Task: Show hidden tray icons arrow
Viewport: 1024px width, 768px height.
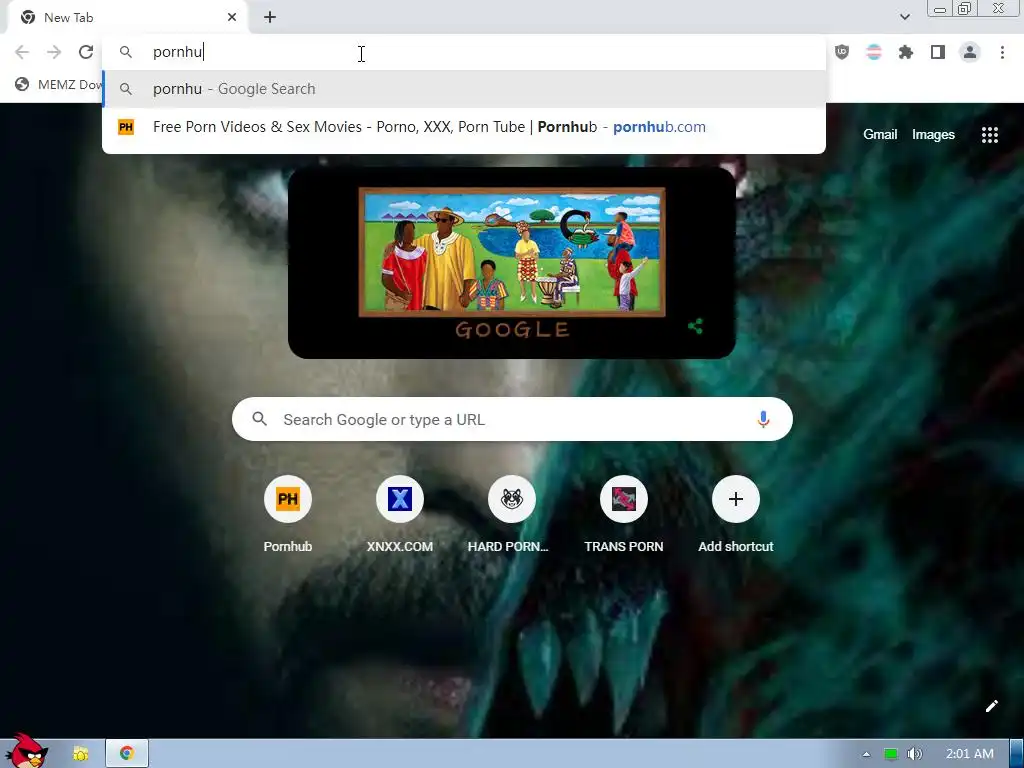Action: (x=867, y=754)
